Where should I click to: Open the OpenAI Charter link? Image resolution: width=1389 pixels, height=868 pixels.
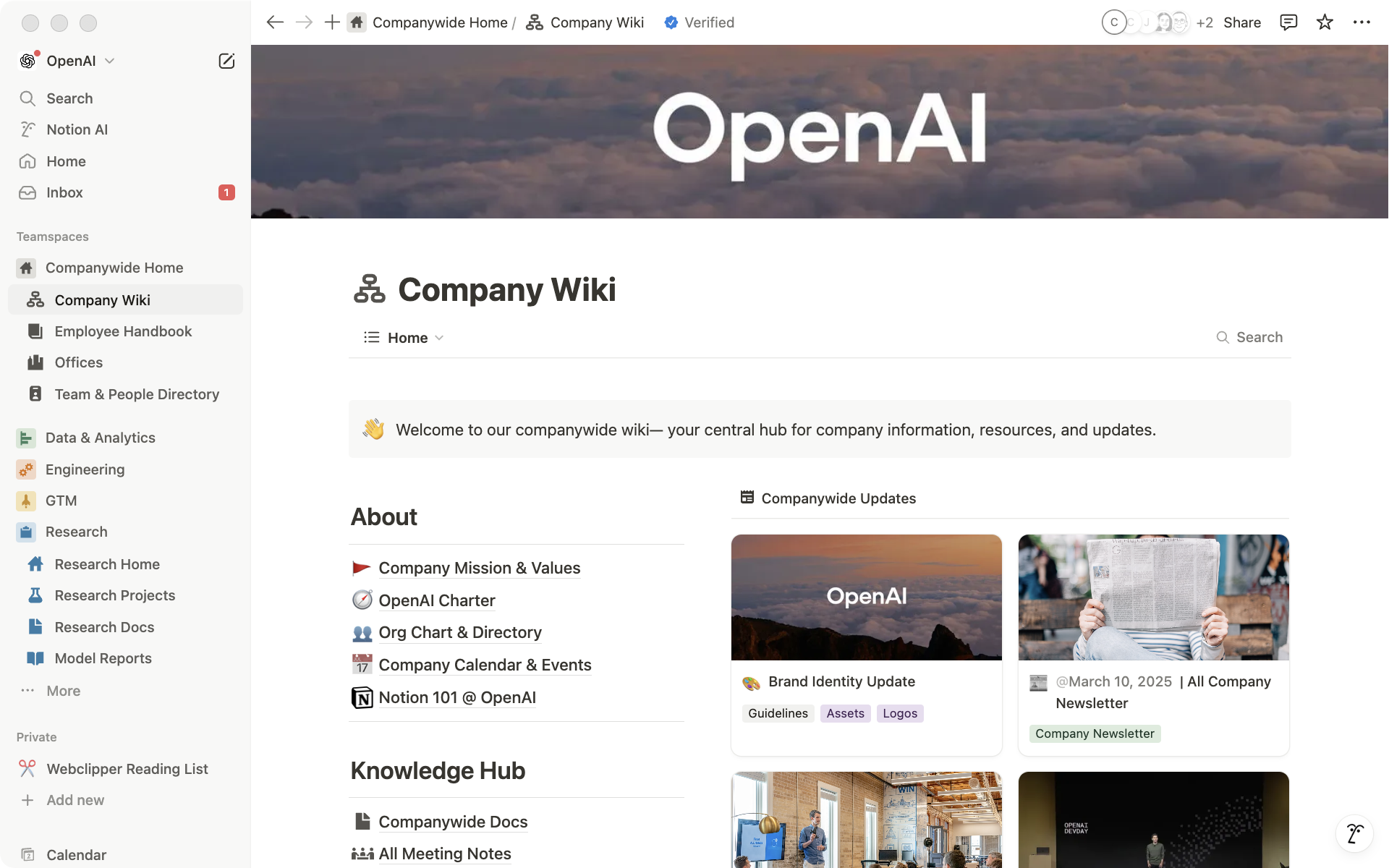[436, 600]
